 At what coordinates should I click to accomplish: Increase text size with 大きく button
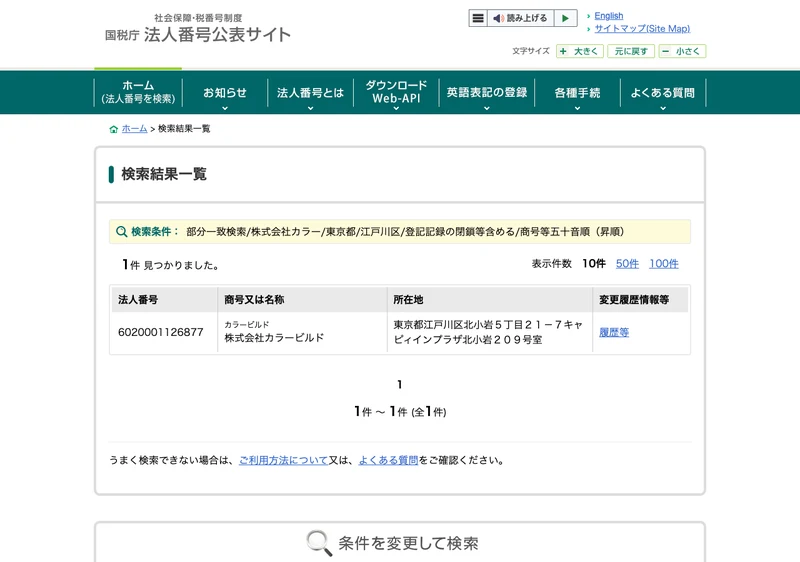580,51
